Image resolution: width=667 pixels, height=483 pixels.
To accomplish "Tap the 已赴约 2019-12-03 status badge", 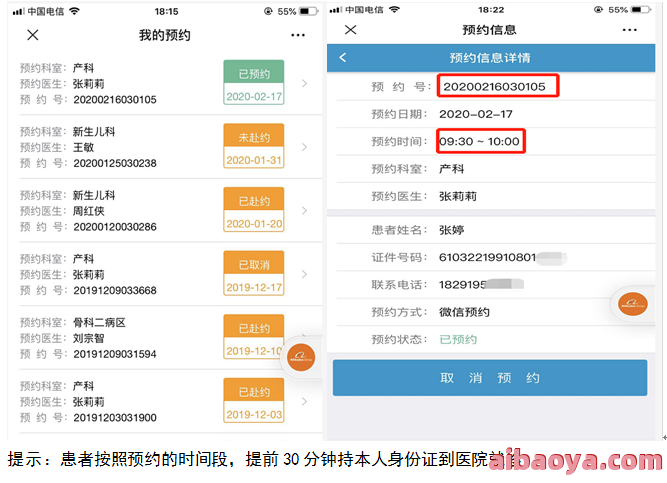I will coord(254,400).
